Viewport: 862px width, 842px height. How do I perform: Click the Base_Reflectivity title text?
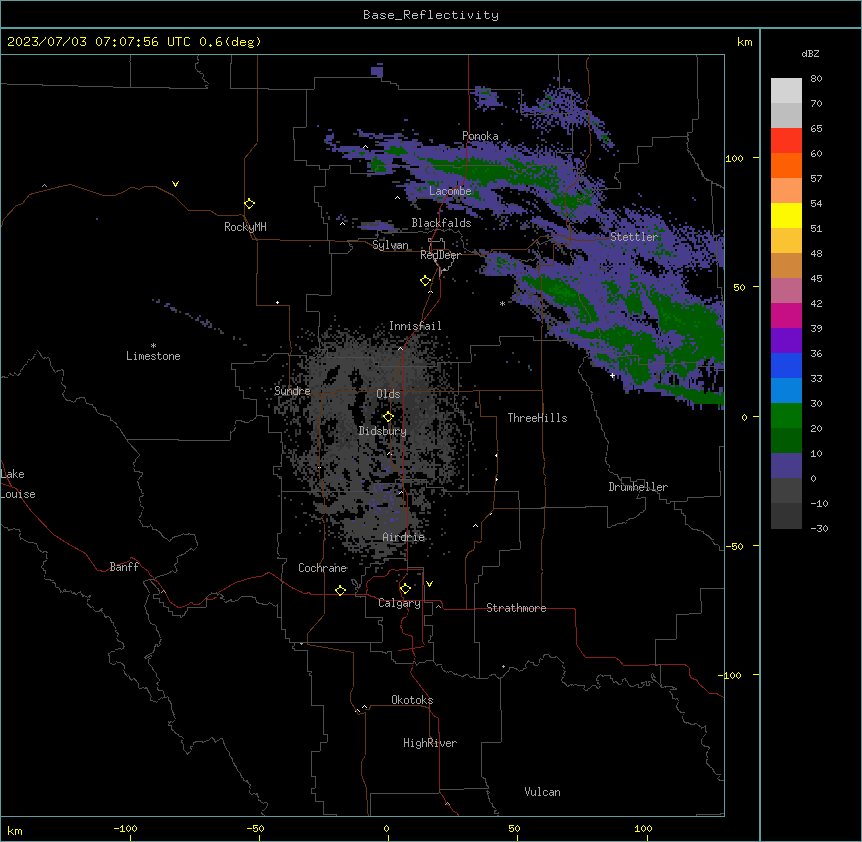pos(431,15)
